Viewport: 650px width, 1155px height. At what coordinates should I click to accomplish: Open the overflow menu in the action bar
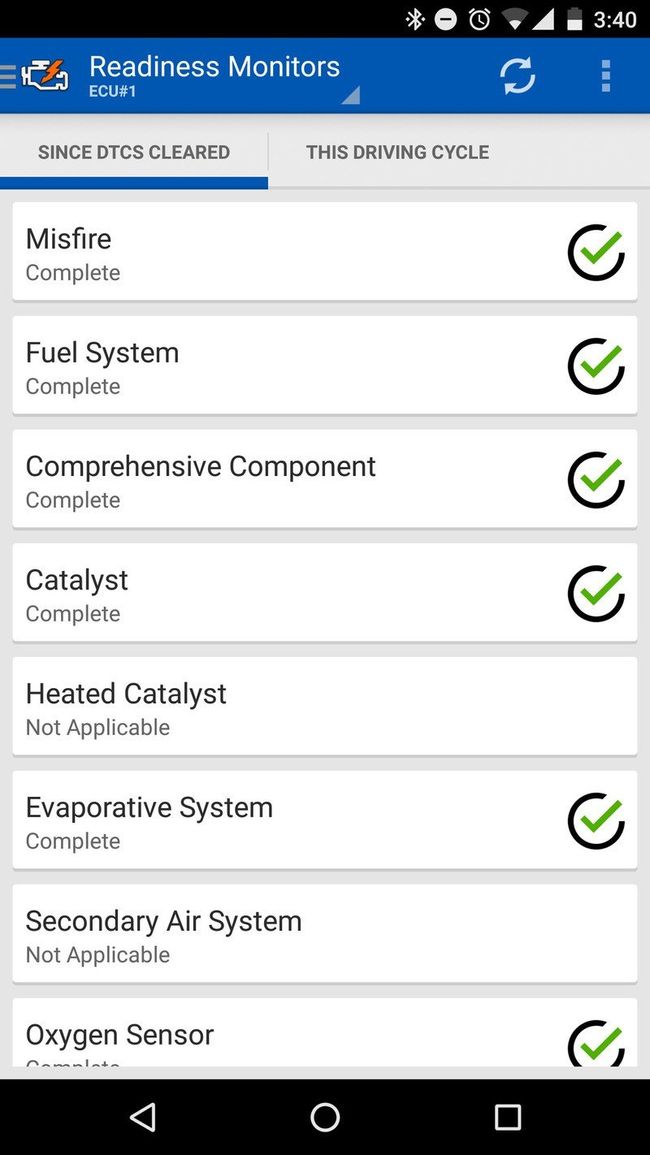(606, 75)
